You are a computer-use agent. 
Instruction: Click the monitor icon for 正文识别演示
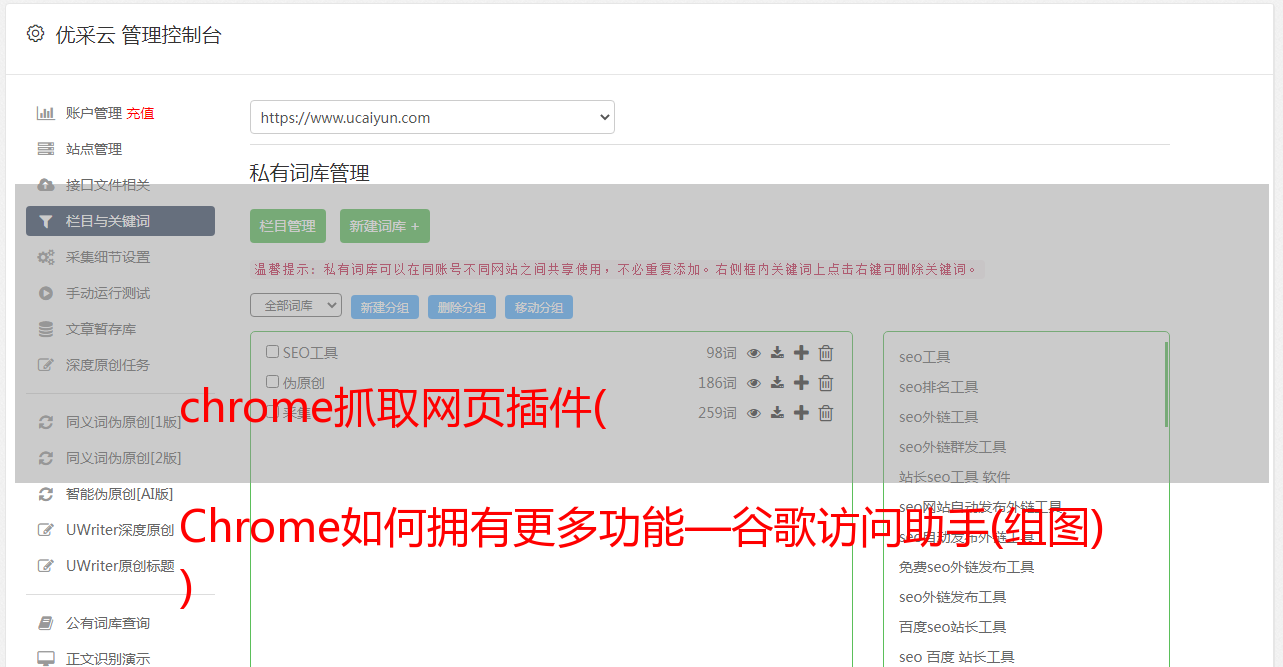pyautogui.click(x=46, y=659)
